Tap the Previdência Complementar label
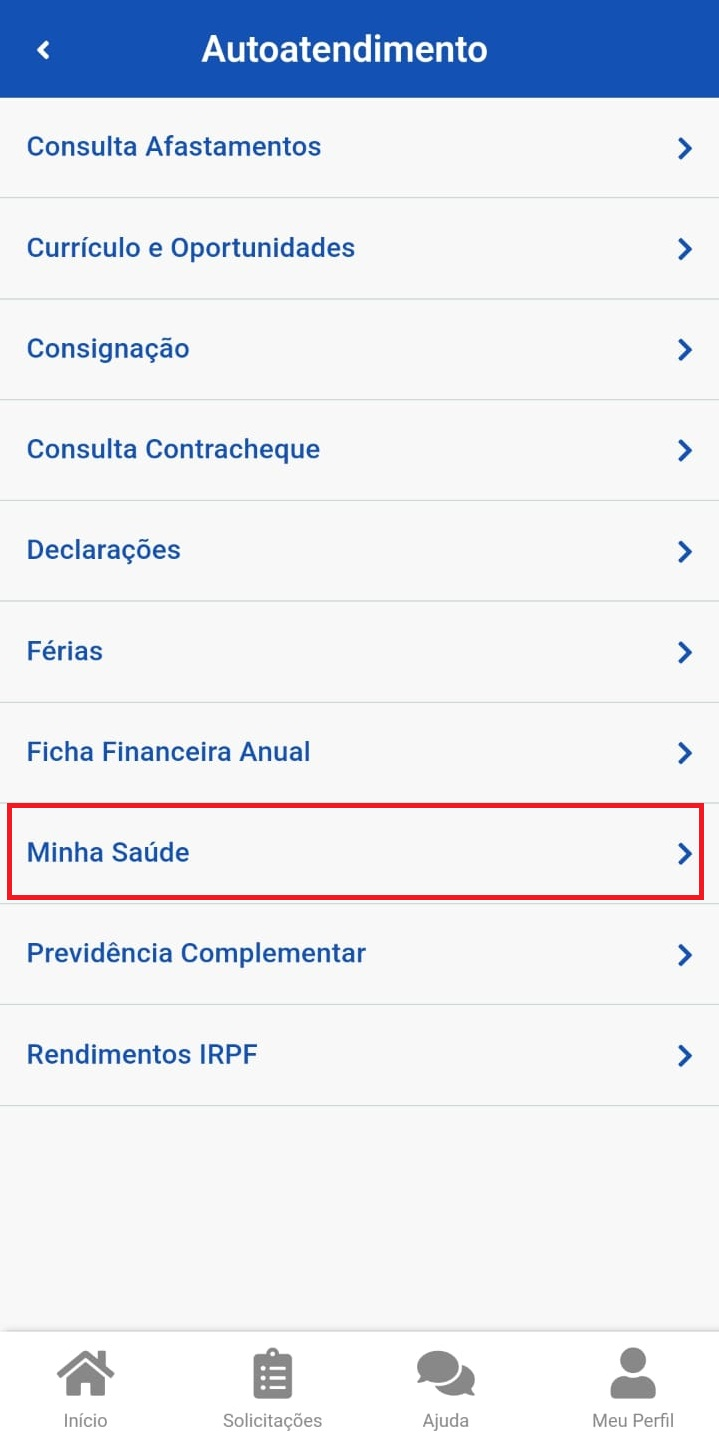 (196, 953)
